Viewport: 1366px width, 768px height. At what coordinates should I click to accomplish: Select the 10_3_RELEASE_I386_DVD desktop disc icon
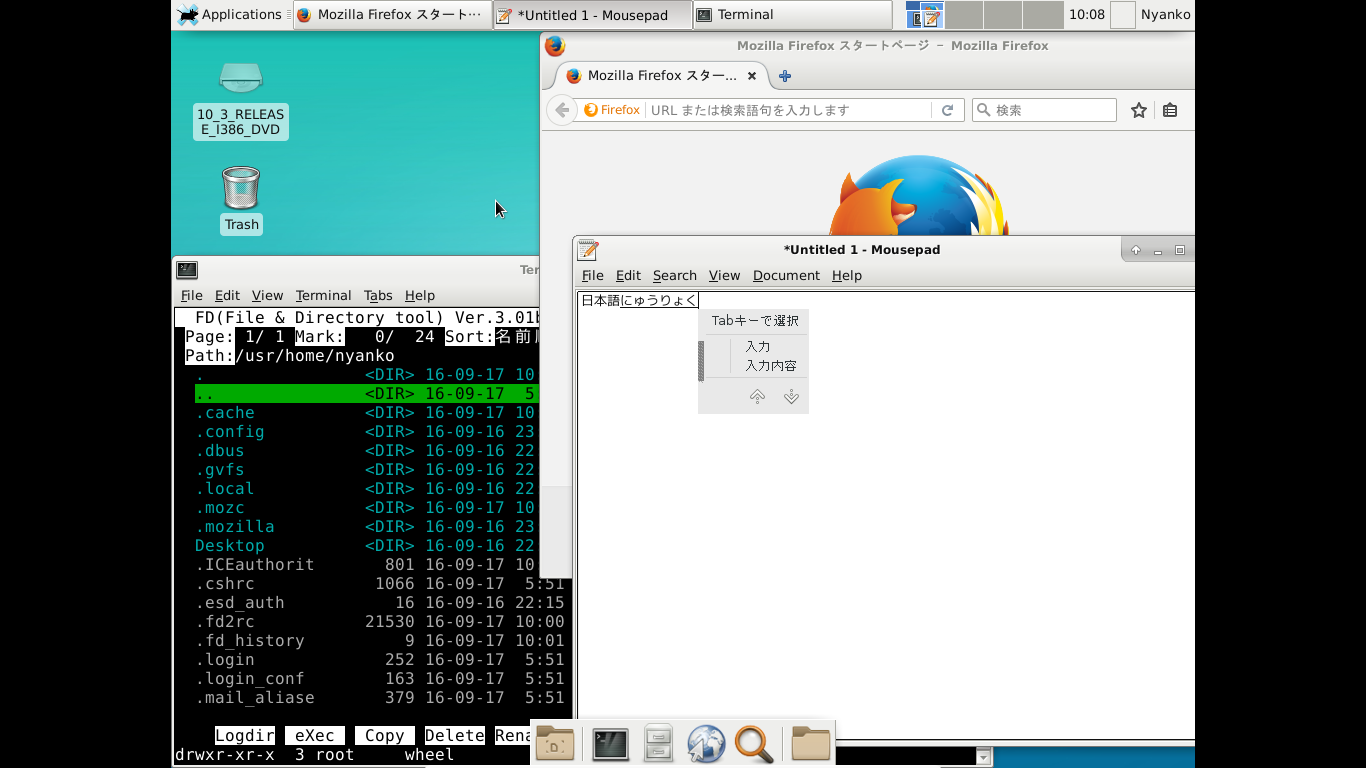241,100
